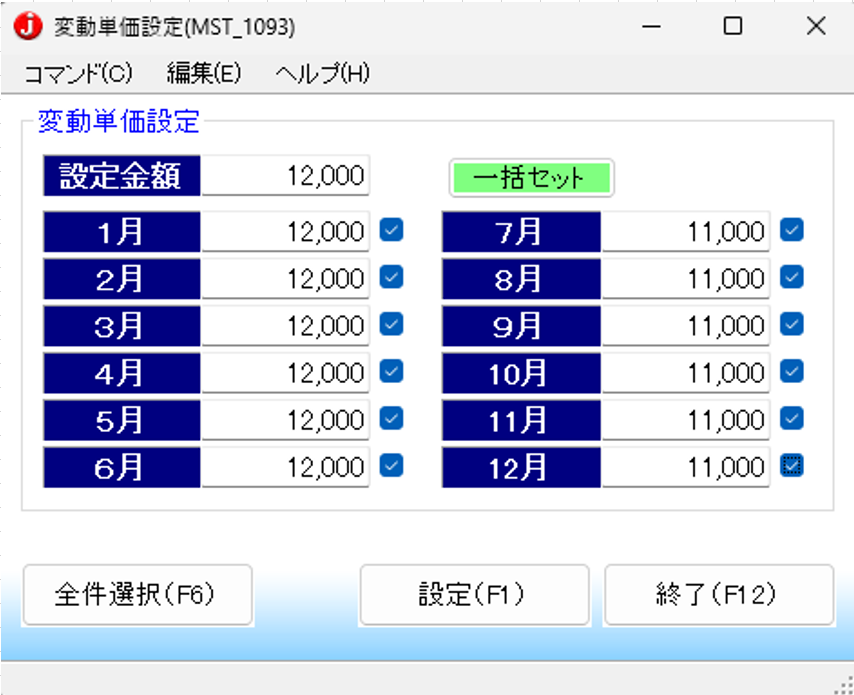
Task: Click the 1月 price input field
Action: (285, 231)
